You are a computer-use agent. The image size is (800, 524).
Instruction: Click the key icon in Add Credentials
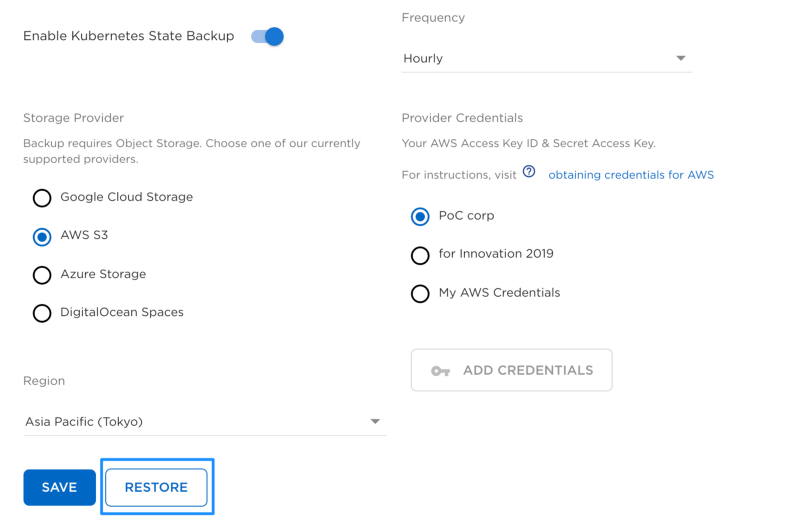440,371
